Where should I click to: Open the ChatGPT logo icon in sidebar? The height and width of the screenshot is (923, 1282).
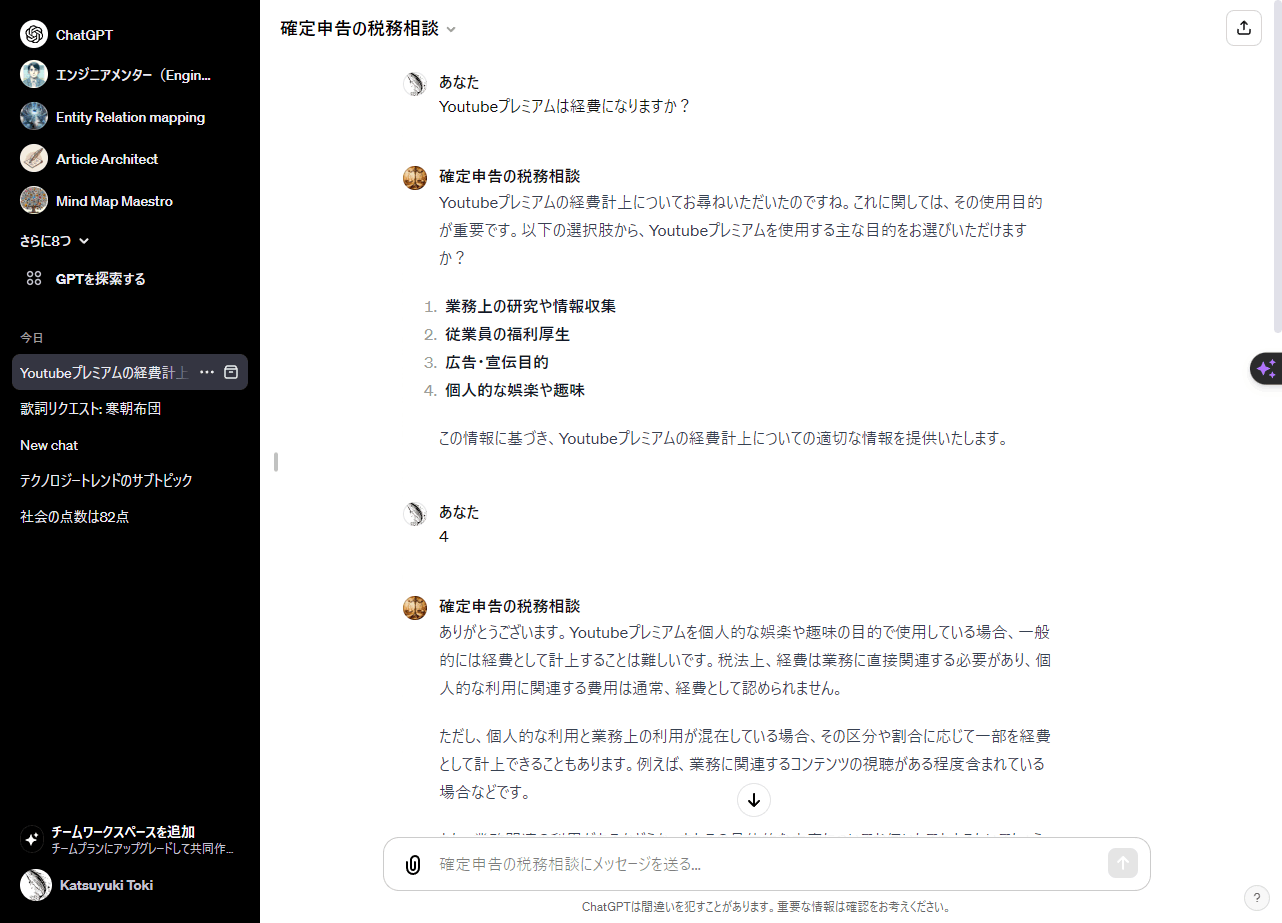[34, 34]
